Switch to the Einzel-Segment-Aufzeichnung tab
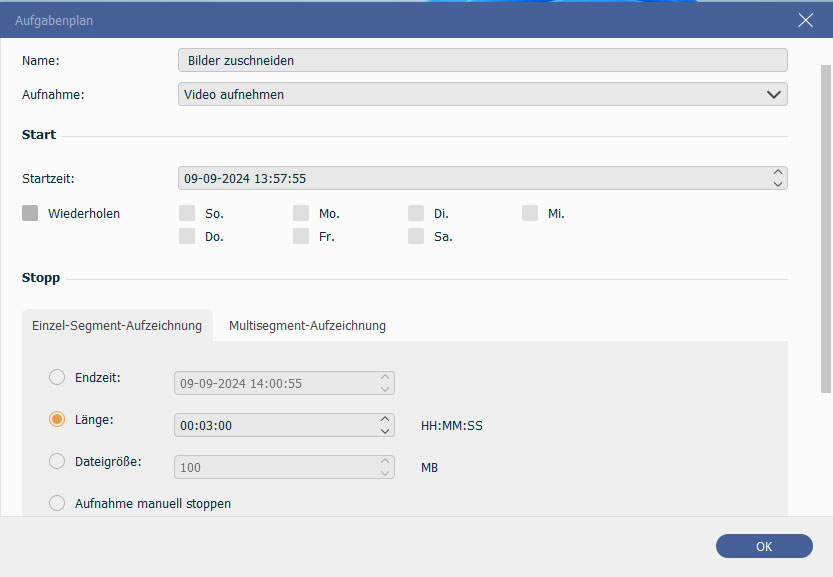The width and height of the screenshot is (833, 577). pyautogui.click(x=117, y=325)
